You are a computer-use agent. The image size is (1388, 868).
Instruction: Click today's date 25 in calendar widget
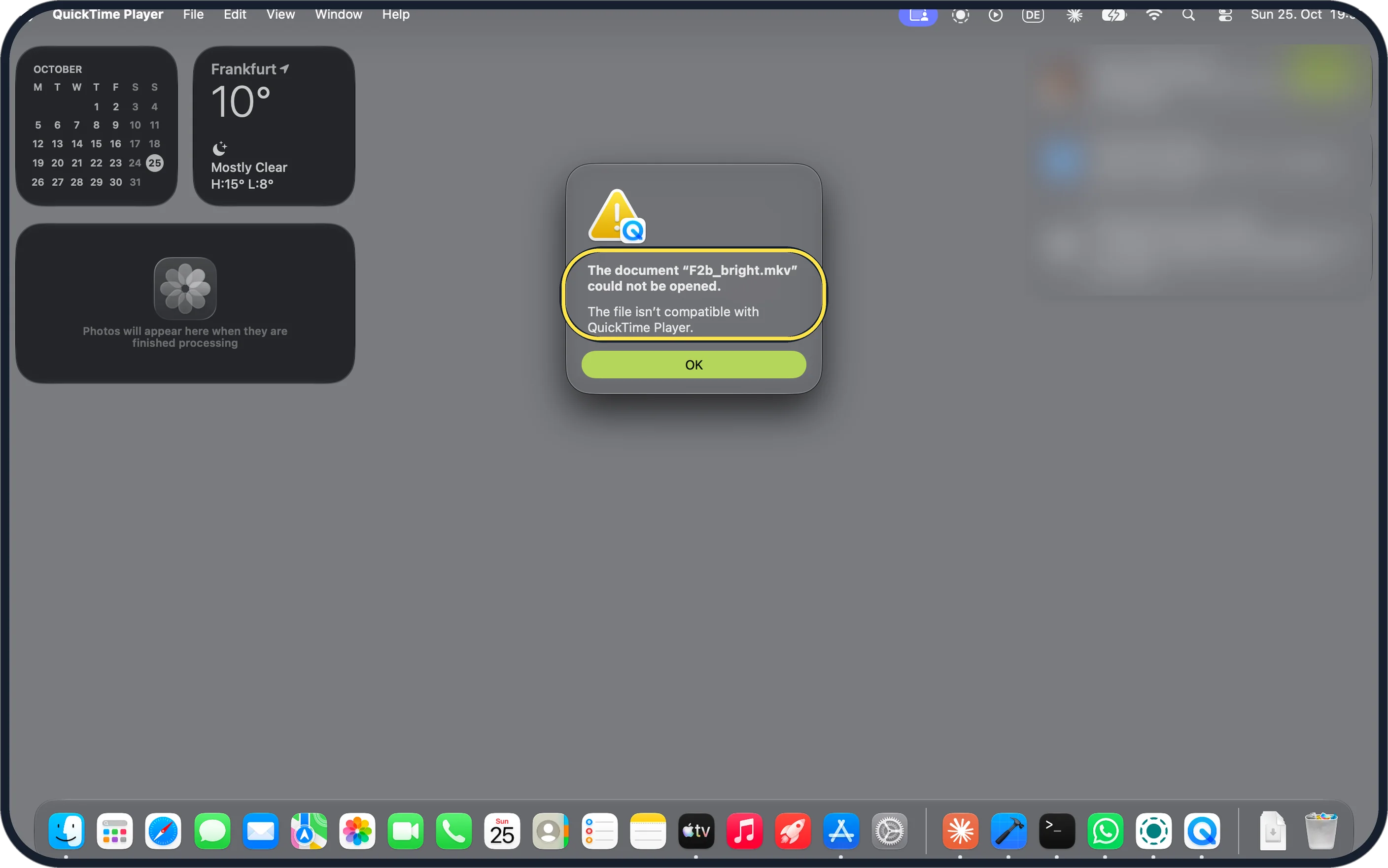click(x=154, y=163)
